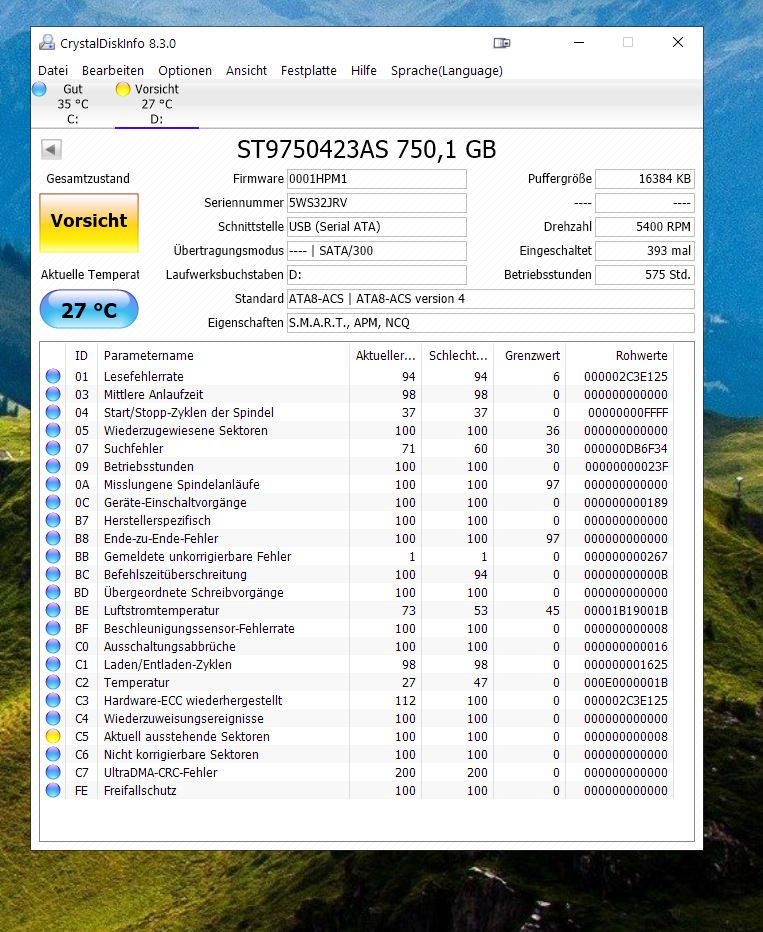Click the Laufwerksbuchstaben field D:

tap(377, 275)
